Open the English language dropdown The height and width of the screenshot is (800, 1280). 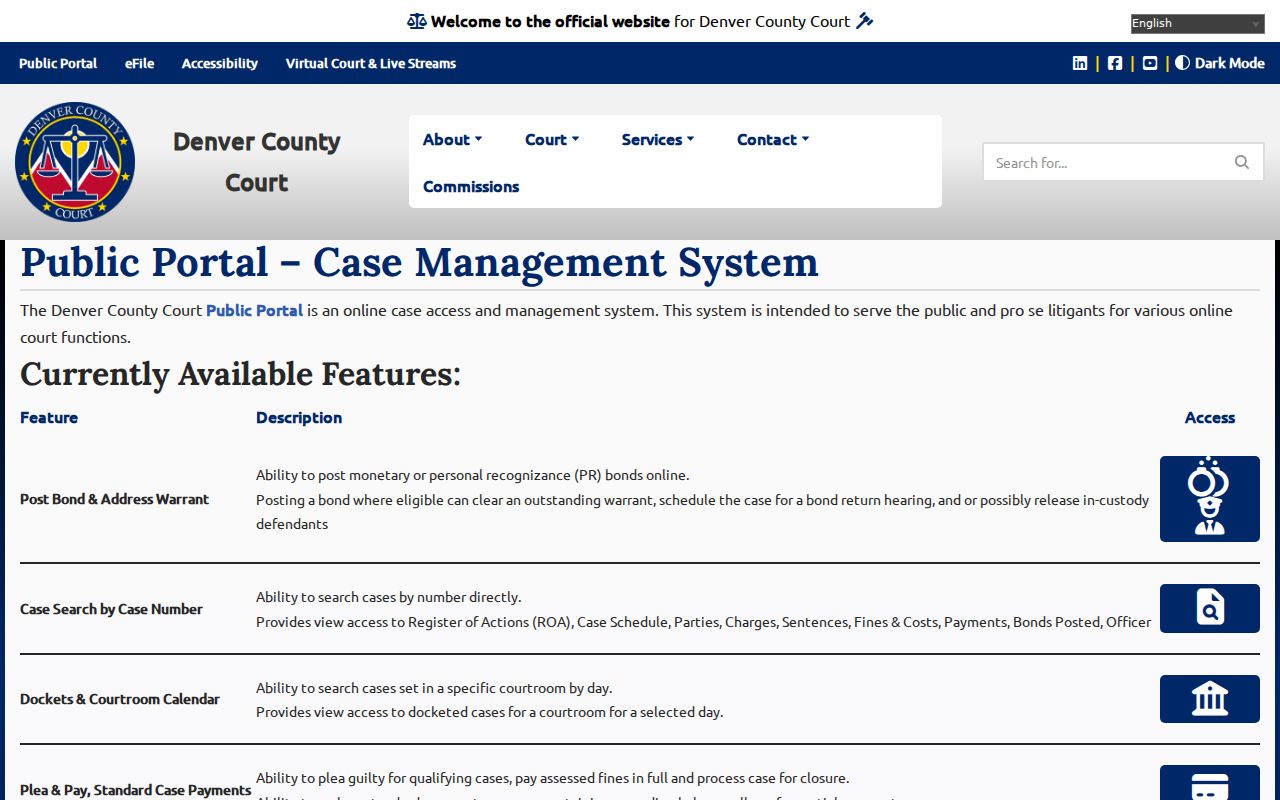coord(1198,24)
